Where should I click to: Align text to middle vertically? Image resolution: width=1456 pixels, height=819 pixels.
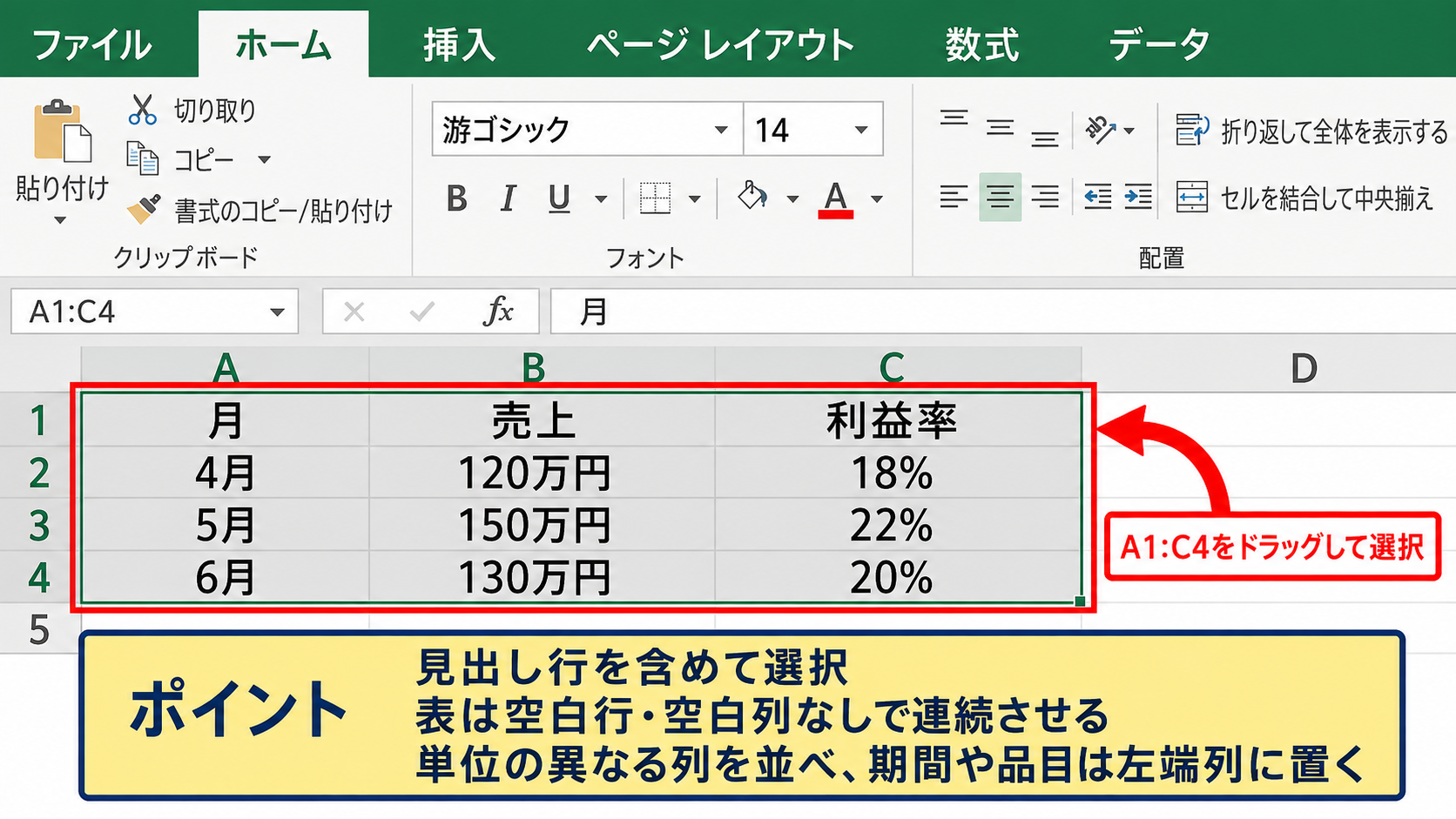1000,129
